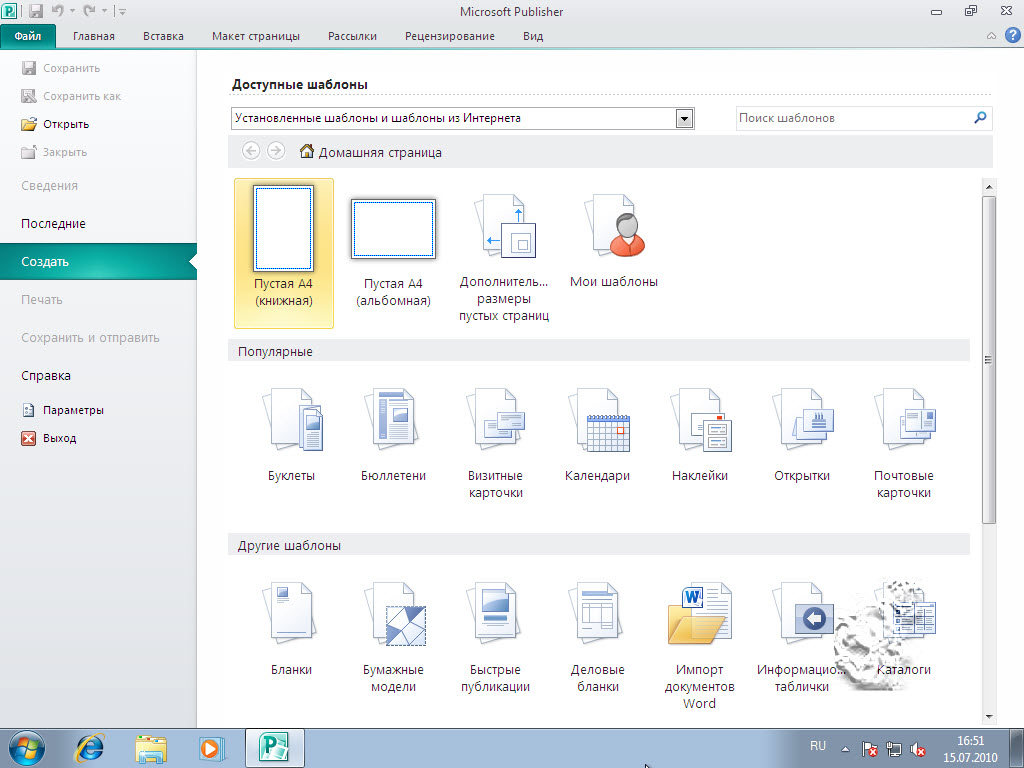Open Windows Media Player from taskbar
The image size is (1024, 768).
[x=212, y=748]
